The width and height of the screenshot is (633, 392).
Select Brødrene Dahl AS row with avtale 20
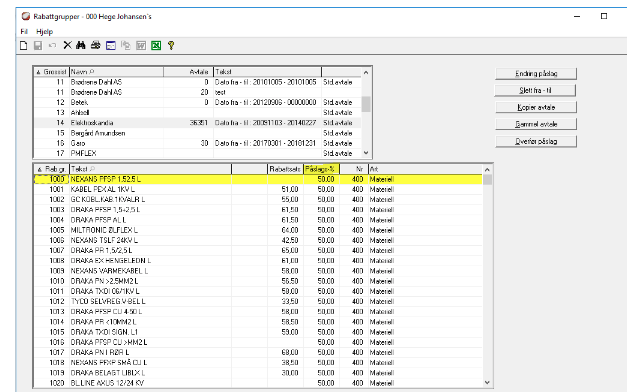point(198,92)
